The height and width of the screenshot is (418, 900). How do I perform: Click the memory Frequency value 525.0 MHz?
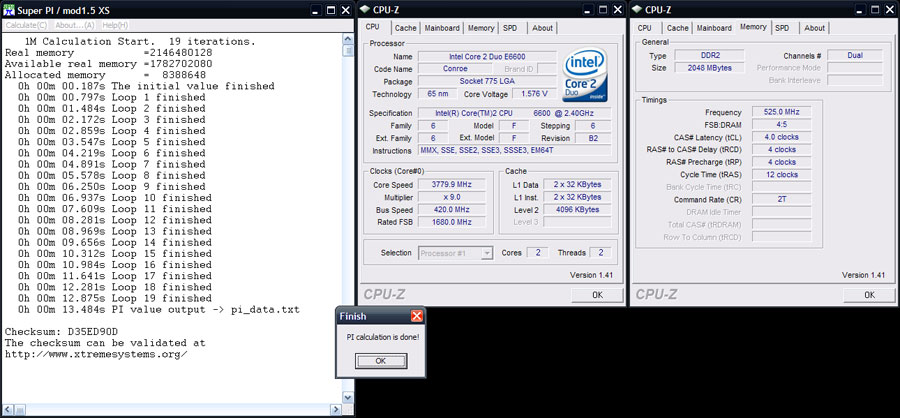pyautogui.click(x=781, y=113)
